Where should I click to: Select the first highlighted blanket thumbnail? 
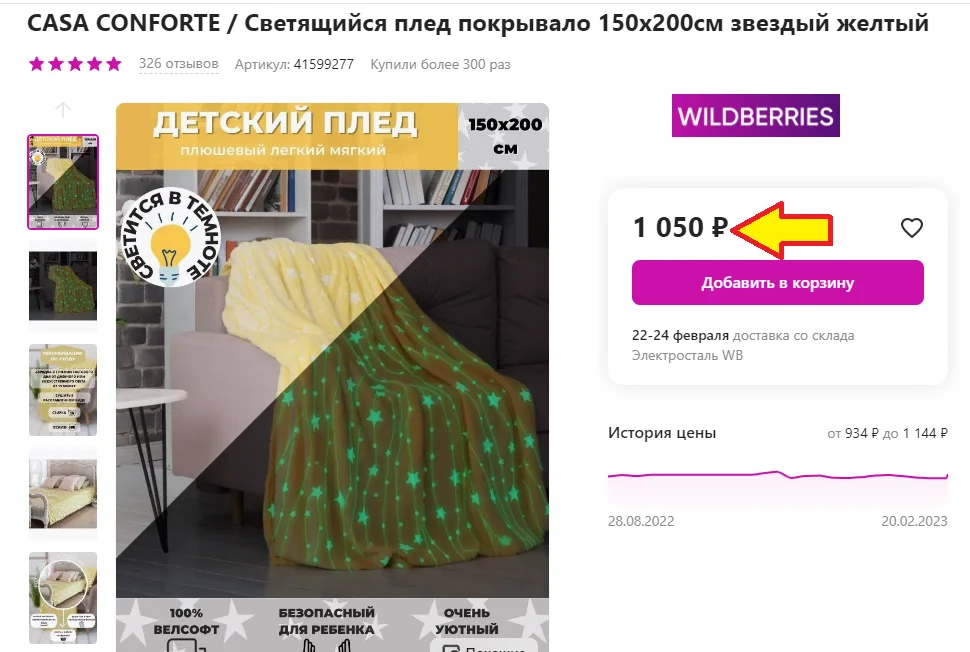[x=63, y=182]
